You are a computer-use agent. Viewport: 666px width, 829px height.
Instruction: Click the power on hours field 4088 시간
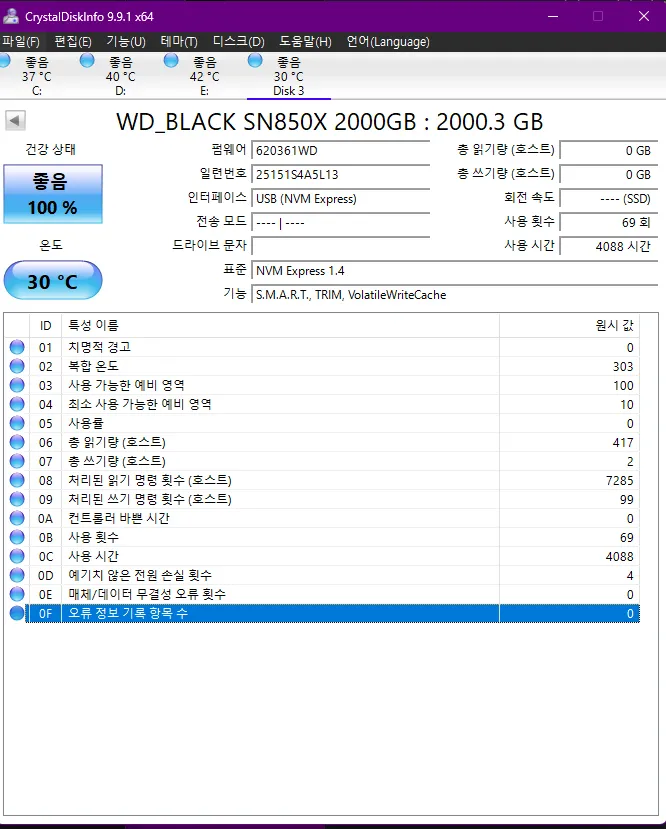tap(609, 246)
